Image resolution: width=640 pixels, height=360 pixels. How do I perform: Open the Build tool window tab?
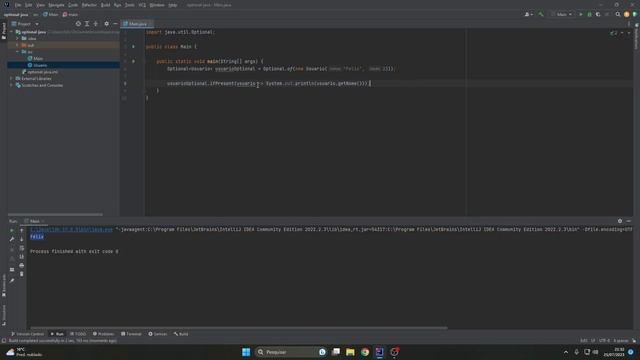click(181, 334)
